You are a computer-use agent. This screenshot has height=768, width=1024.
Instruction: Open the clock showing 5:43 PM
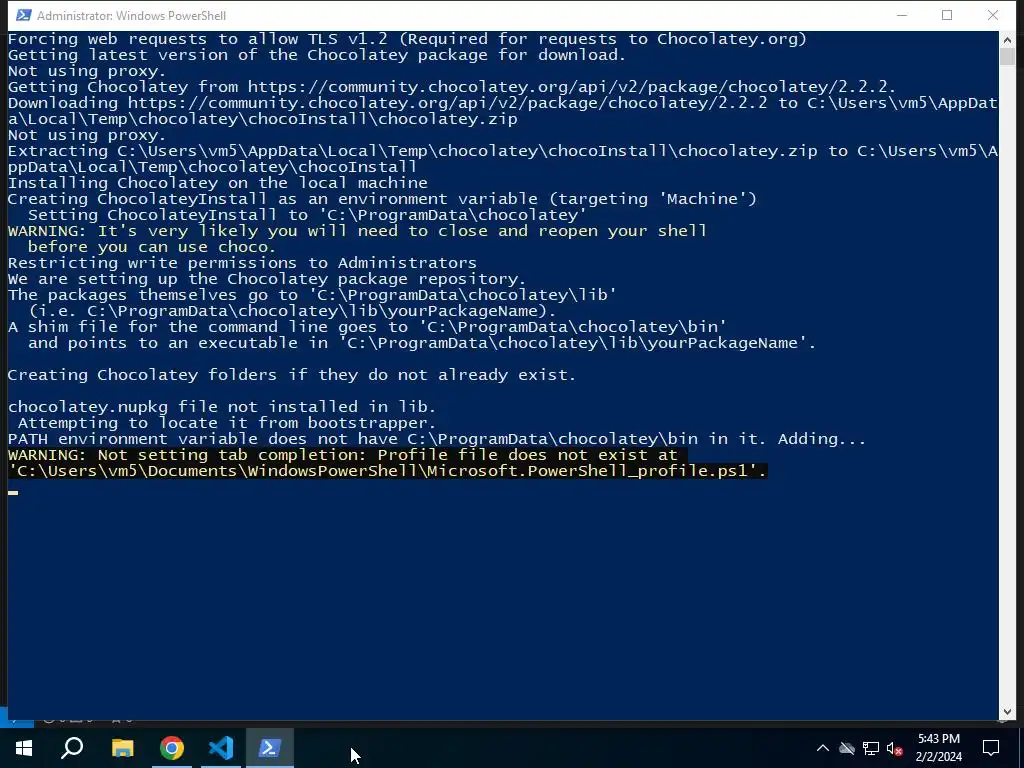[938, 748]
